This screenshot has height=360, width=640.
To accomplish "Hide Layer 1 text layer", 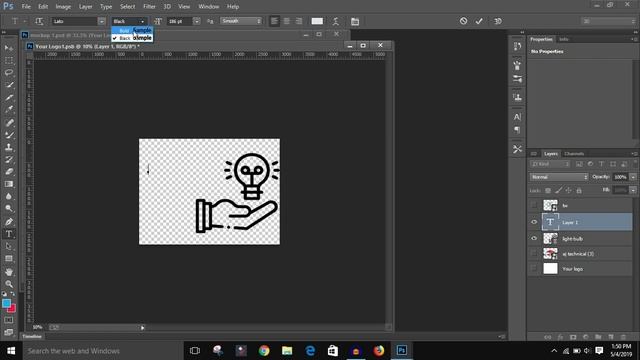I will click(534, 222).
